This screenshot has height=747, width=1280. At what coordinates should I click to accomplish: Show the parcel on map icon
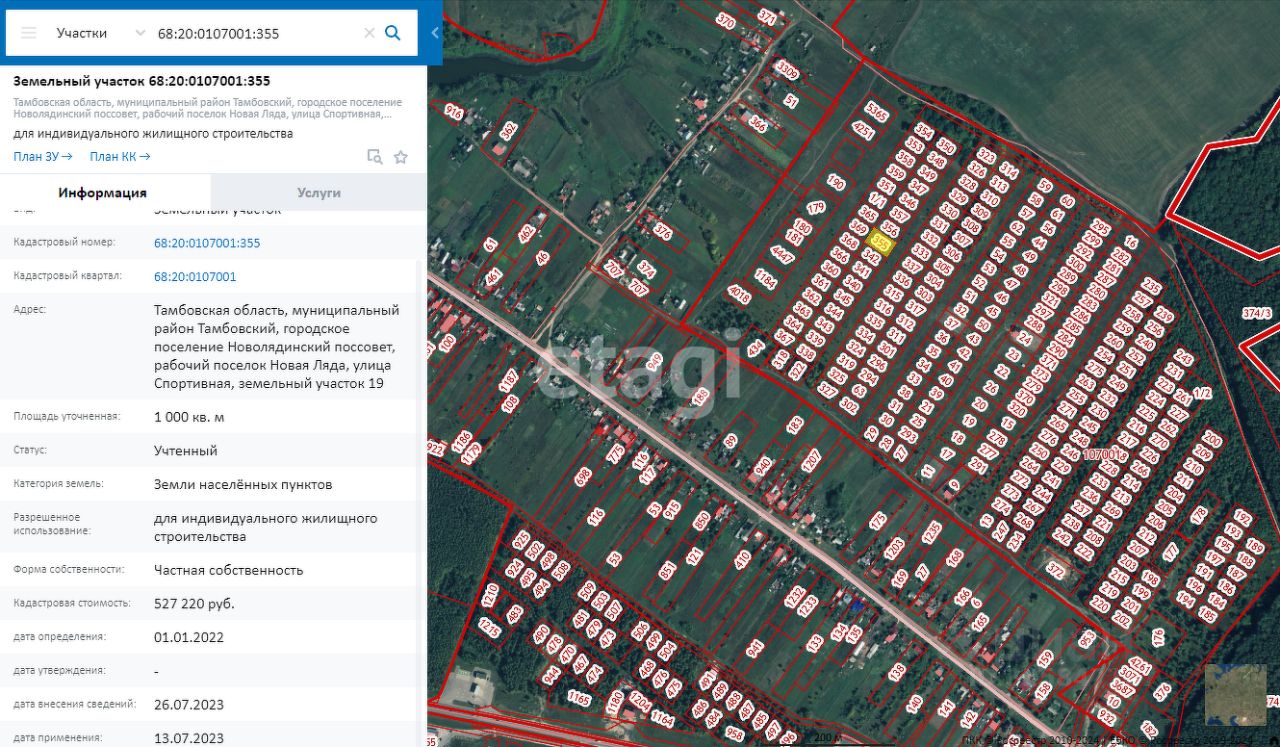click(375, 156)
